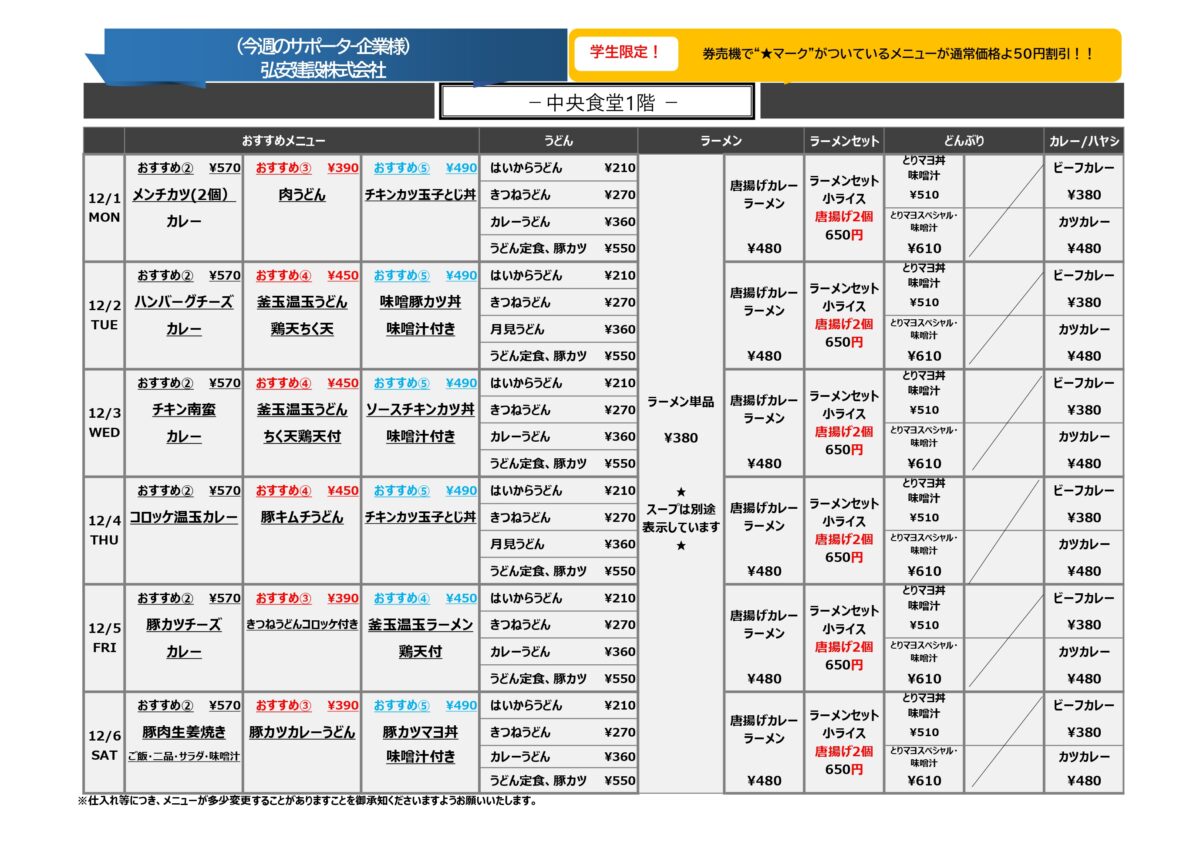1200x849 pixels.
Task: Click 釜玉温玉ラーメン in Friday's menu
Action: [420, 625]
